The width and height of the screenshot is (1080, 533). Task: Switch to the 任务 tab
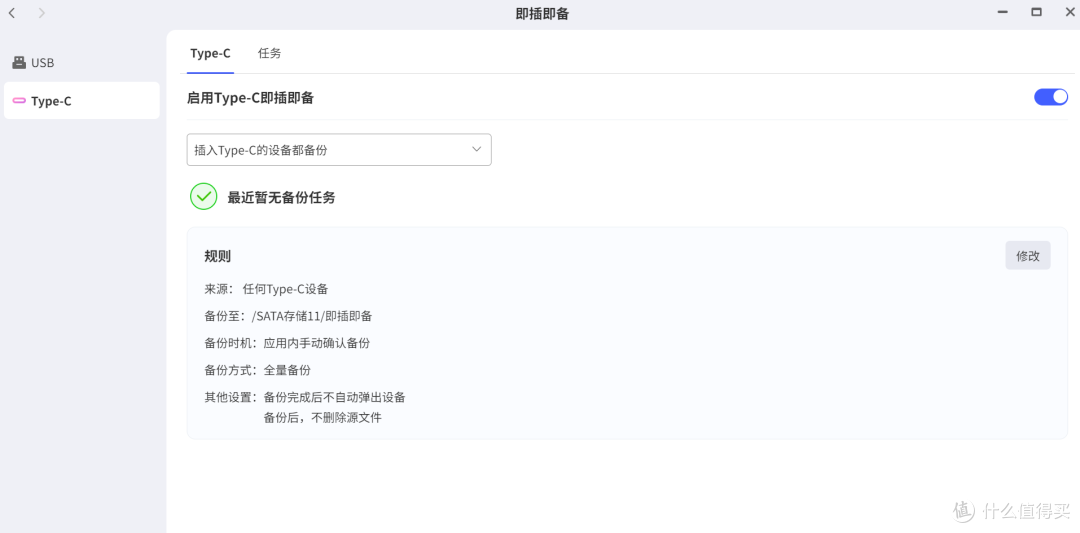[x=269, y=53]
